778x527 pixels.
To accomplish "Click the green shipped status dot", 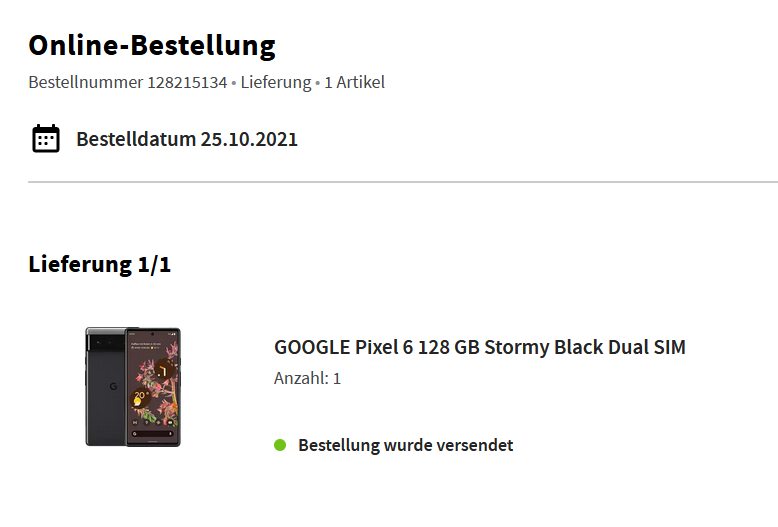I will pyautogui.click(x=280, y=445).
